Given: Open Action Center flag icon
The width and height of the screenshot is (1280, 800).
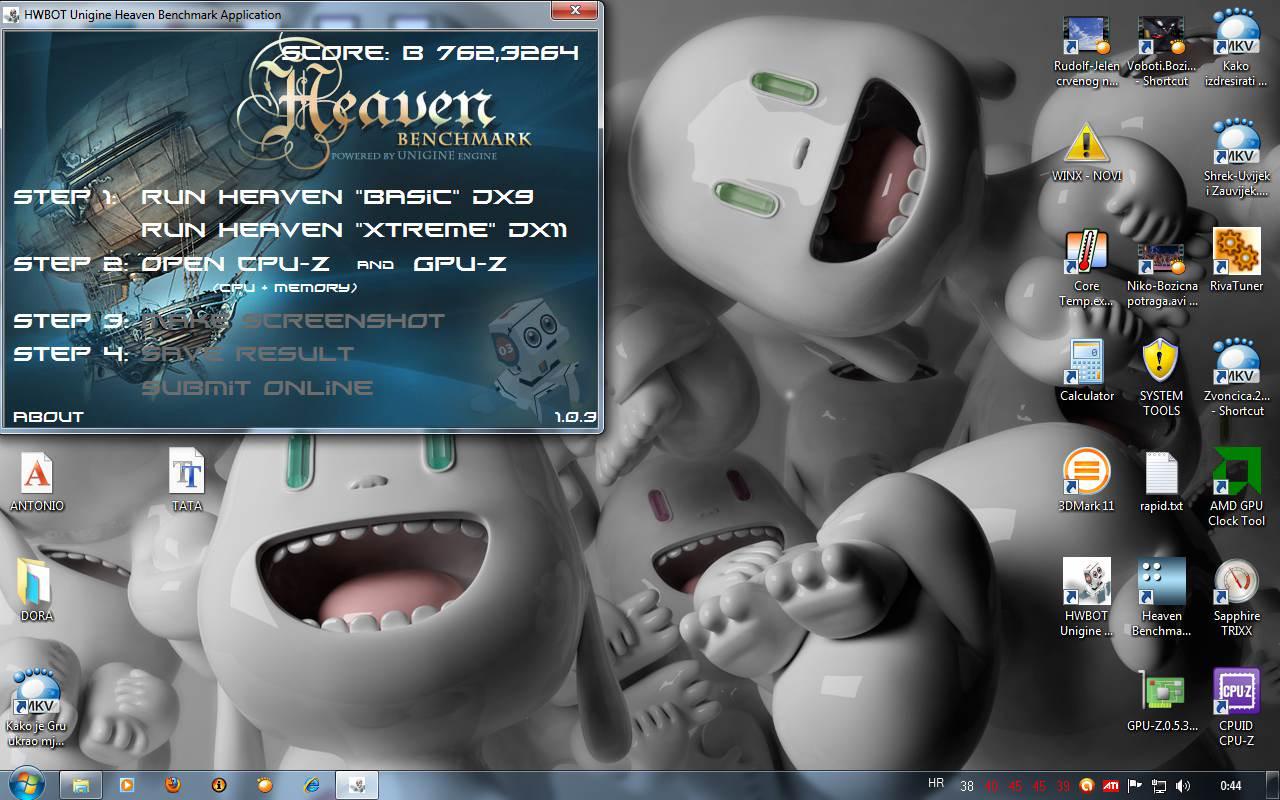Looking at the screenshot, I should 1135,785.
